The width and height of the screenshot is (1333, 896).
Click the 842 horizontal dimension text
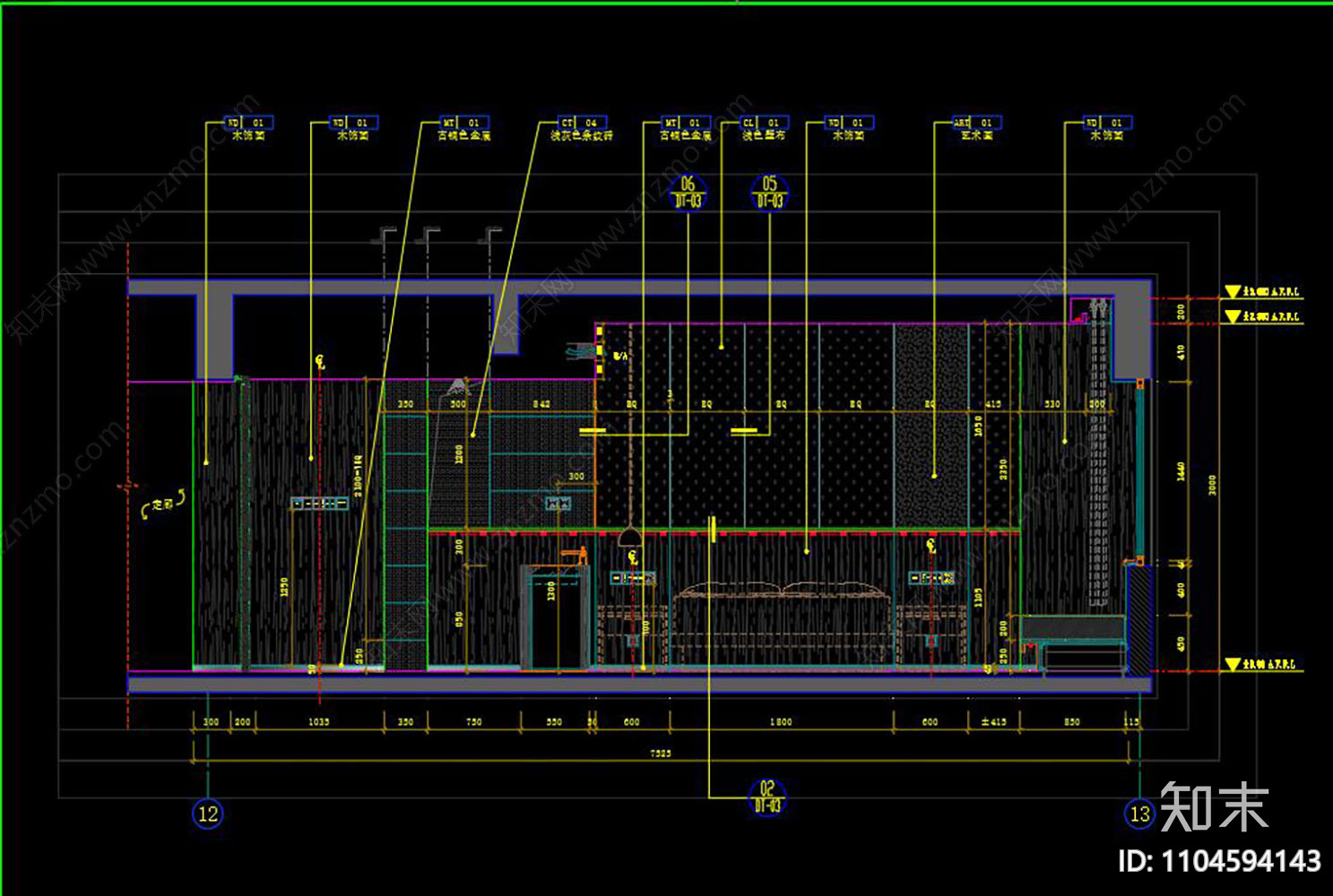coord(541,404)
